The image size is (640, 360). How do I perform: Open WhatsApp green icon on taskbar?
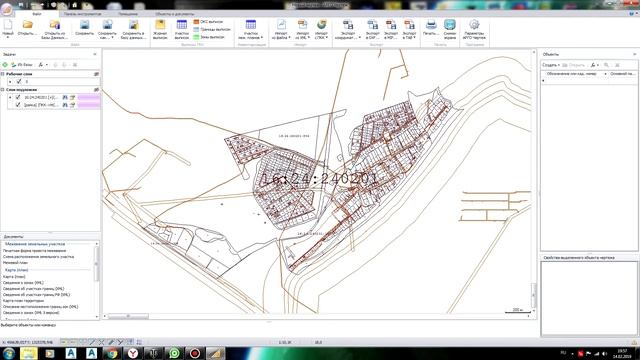tap(174, 353)
